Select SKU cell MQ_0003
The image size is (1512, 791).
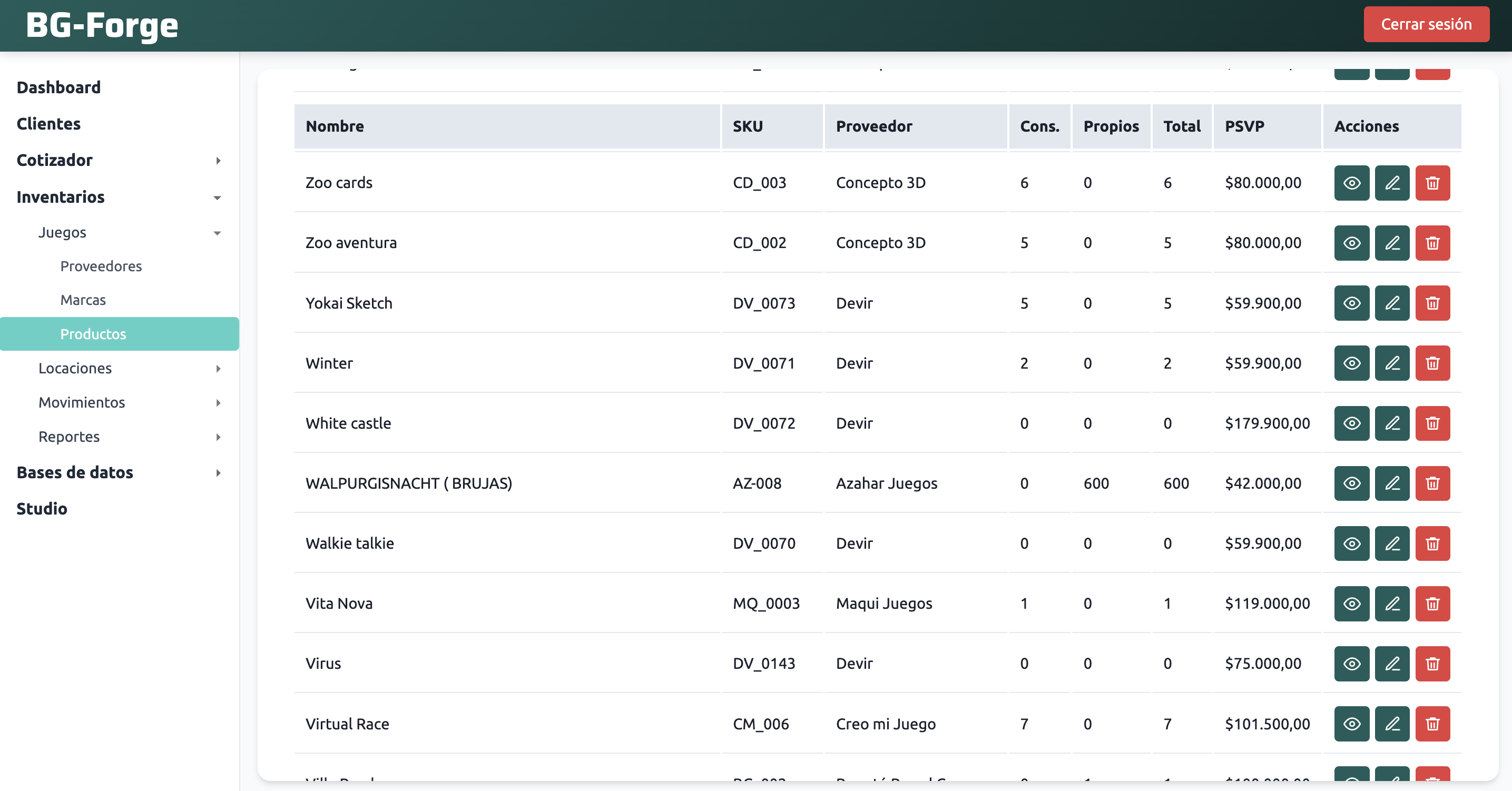(766, 604)
